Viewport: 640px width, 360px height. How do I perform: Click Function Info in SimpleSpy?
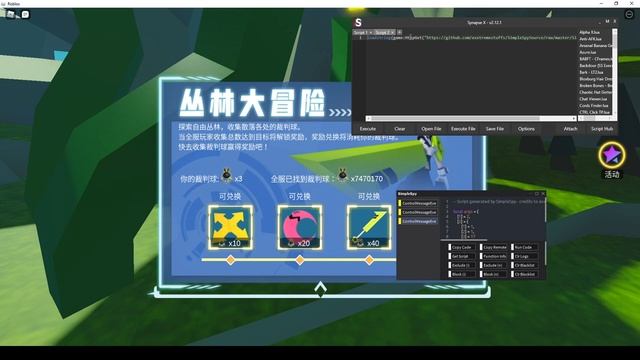pyautogui.click(x=493, y=256)
